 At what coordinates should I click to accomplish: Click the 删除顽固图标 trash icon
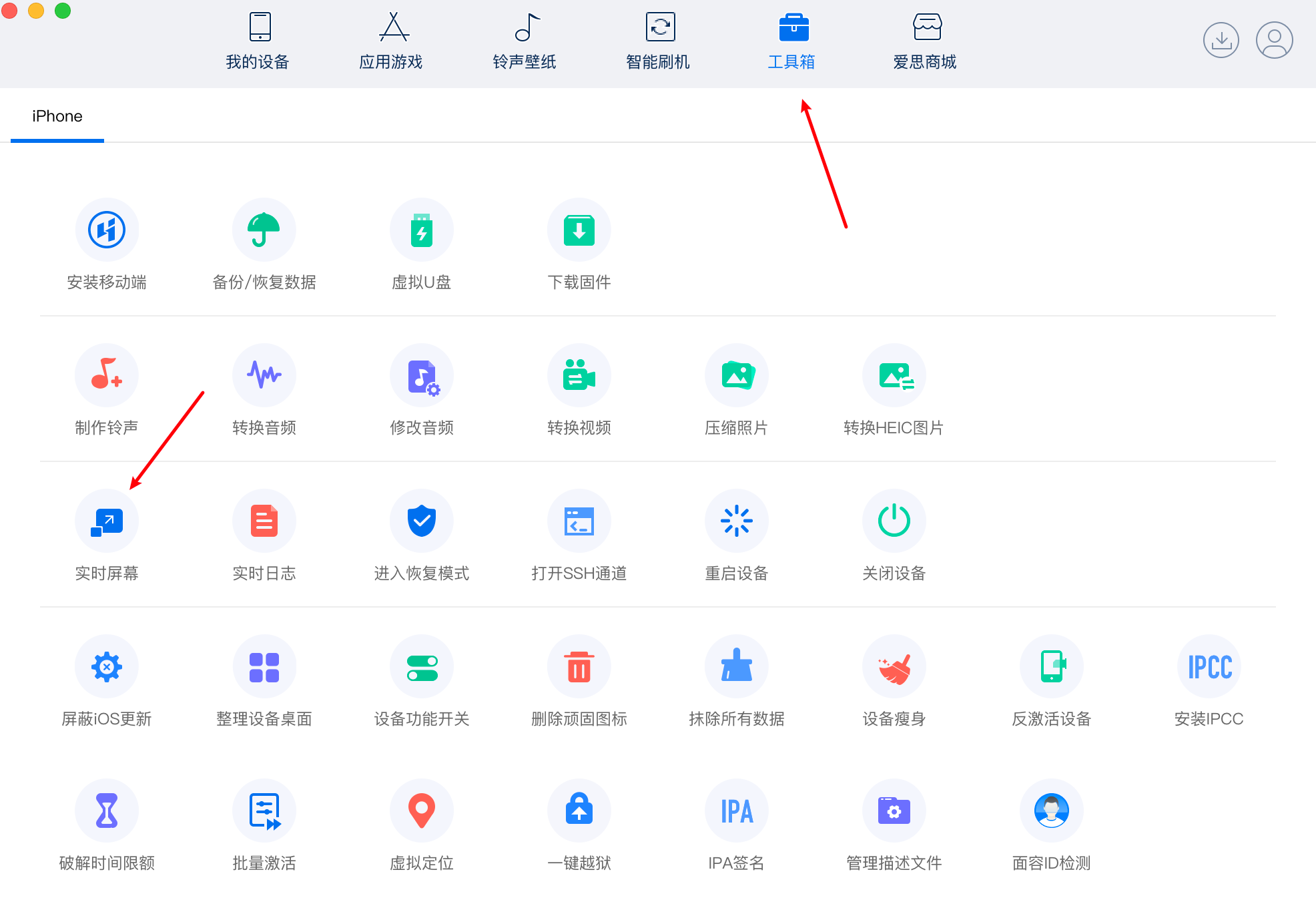[x=579, y=666]
